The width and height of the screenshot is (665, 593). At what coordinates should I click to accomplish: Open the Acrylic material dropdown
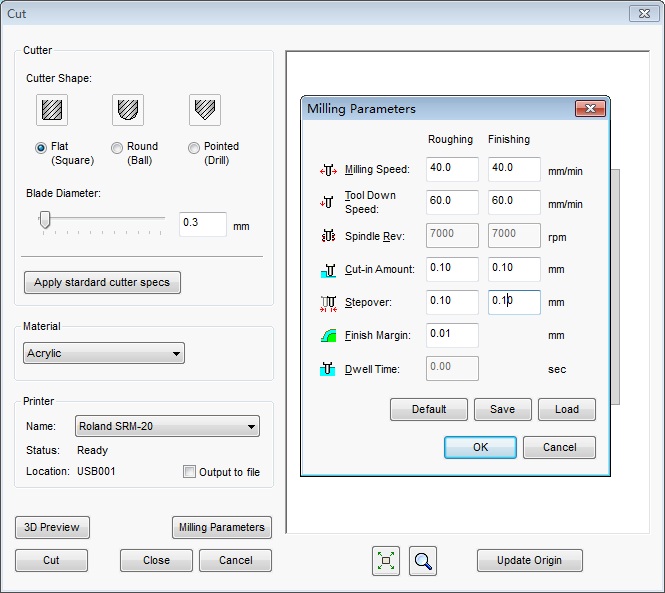104,353
